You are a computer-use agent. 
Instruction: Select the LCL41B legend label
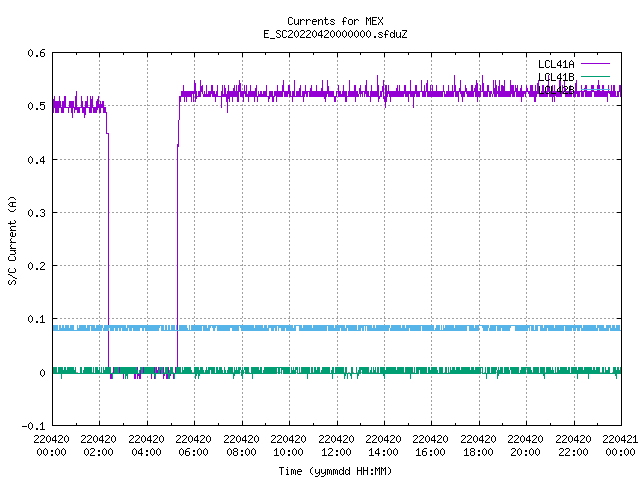[x=556, y=77]
